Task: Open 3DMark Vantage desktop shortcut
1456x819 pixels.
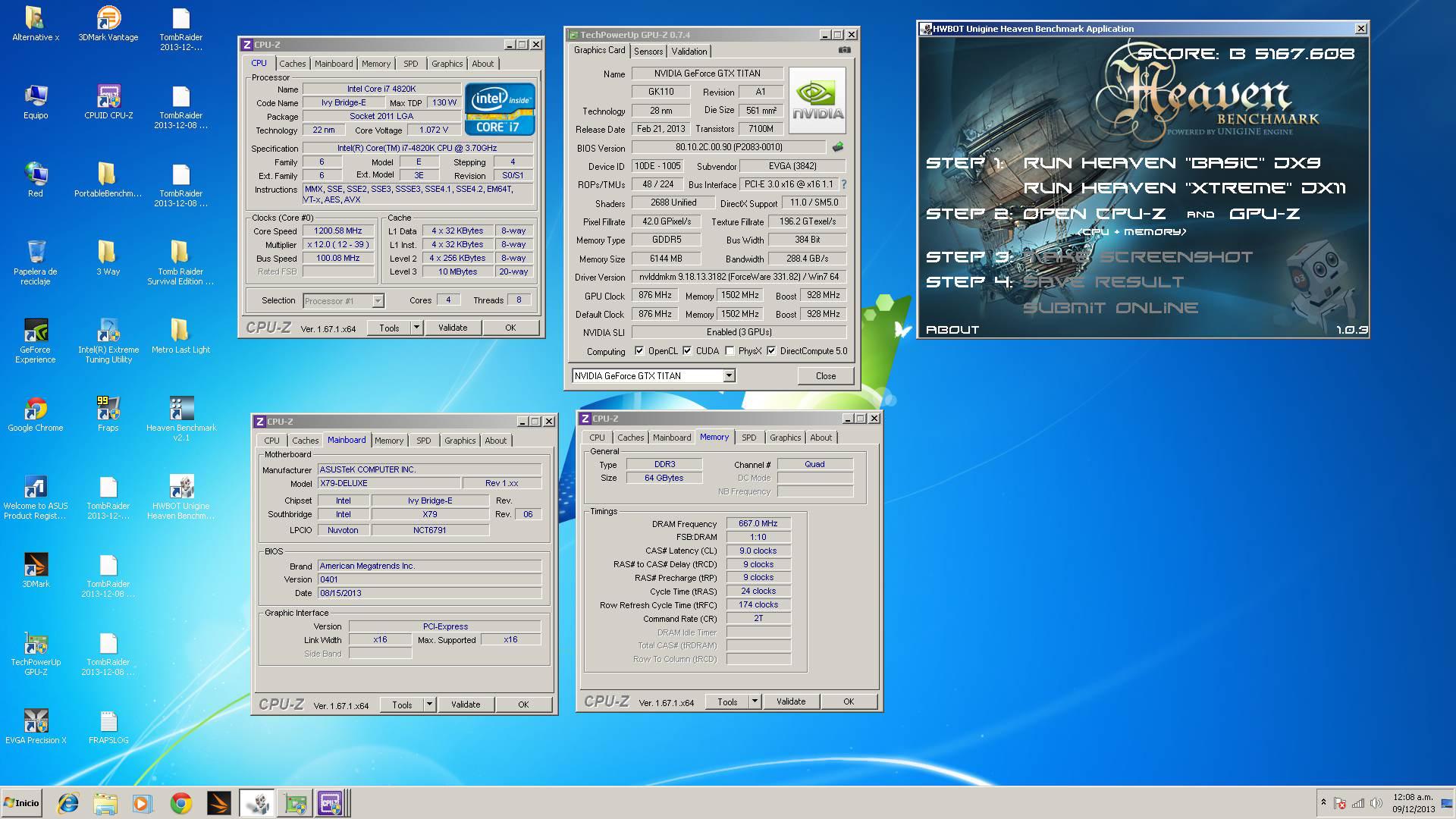Action: tap(108, 24)
